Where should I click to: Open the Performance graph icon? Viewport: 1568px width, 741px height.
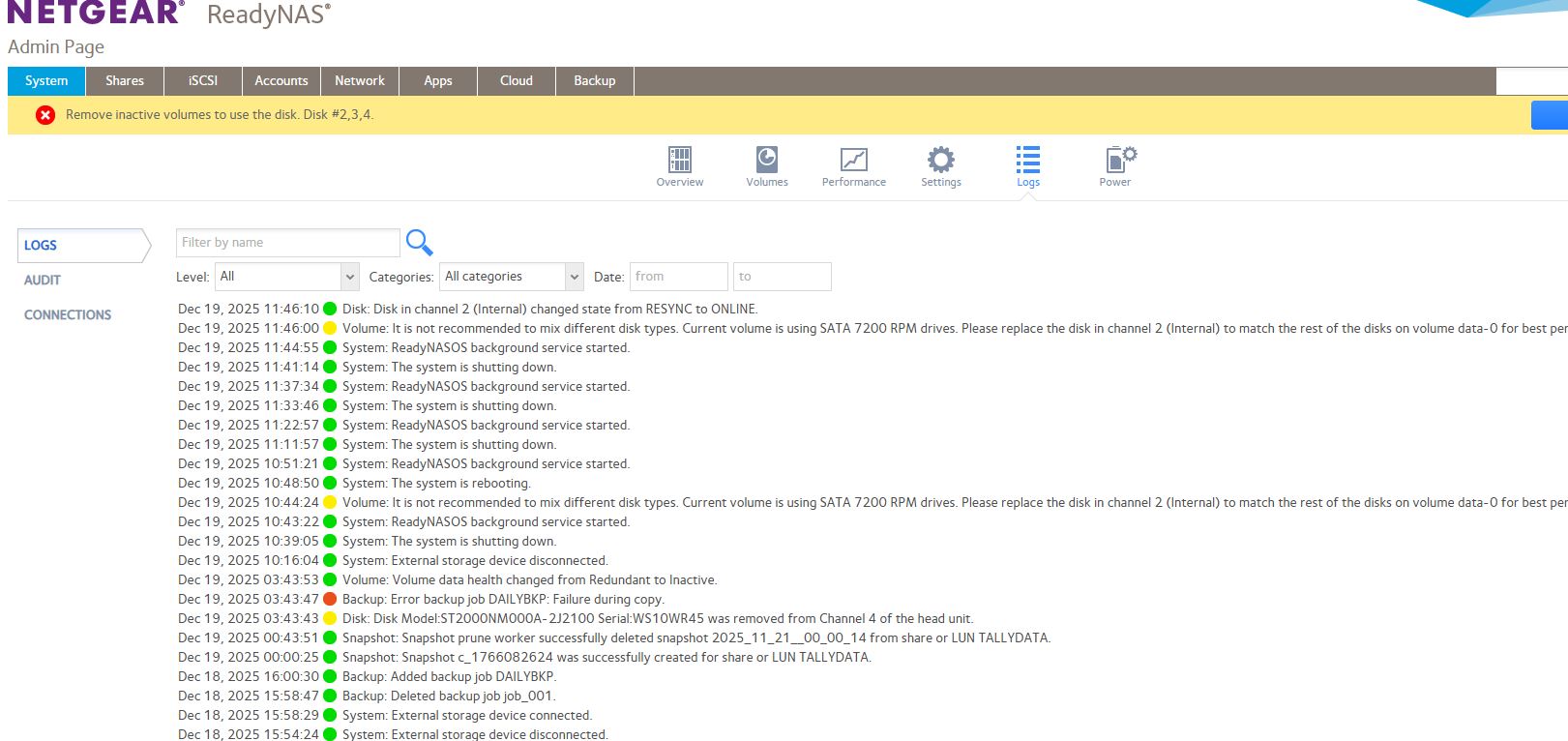click(853, 160)
